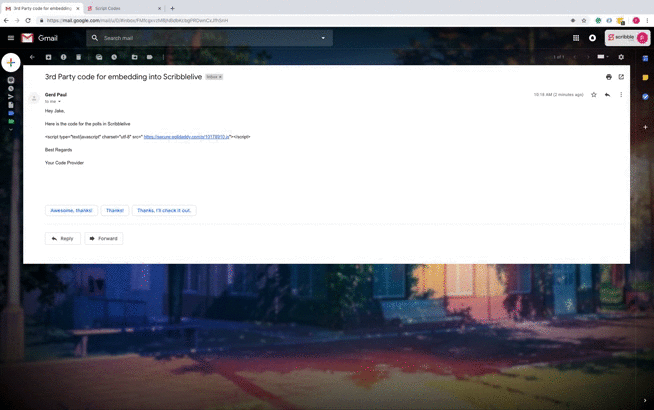
Task: Click the Compose plus button
Action: [11, 63]
